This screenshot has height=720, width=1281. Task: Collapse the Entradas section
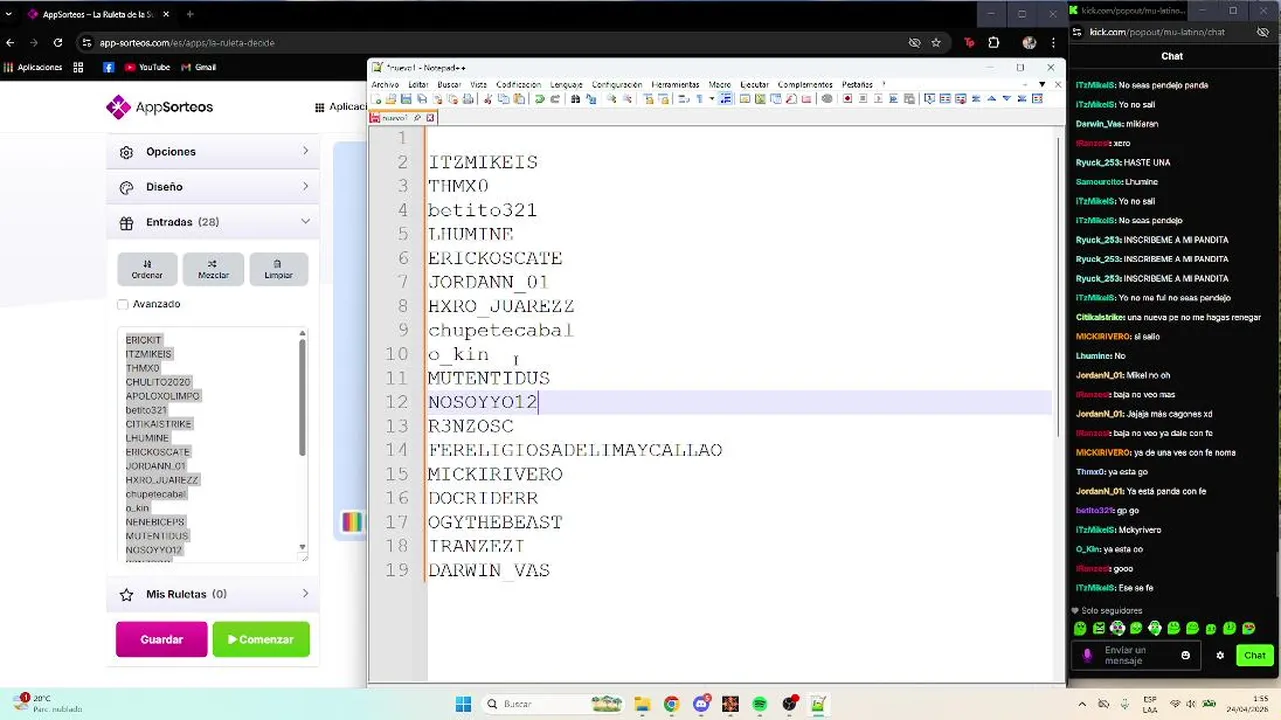[x=212, y=222]
